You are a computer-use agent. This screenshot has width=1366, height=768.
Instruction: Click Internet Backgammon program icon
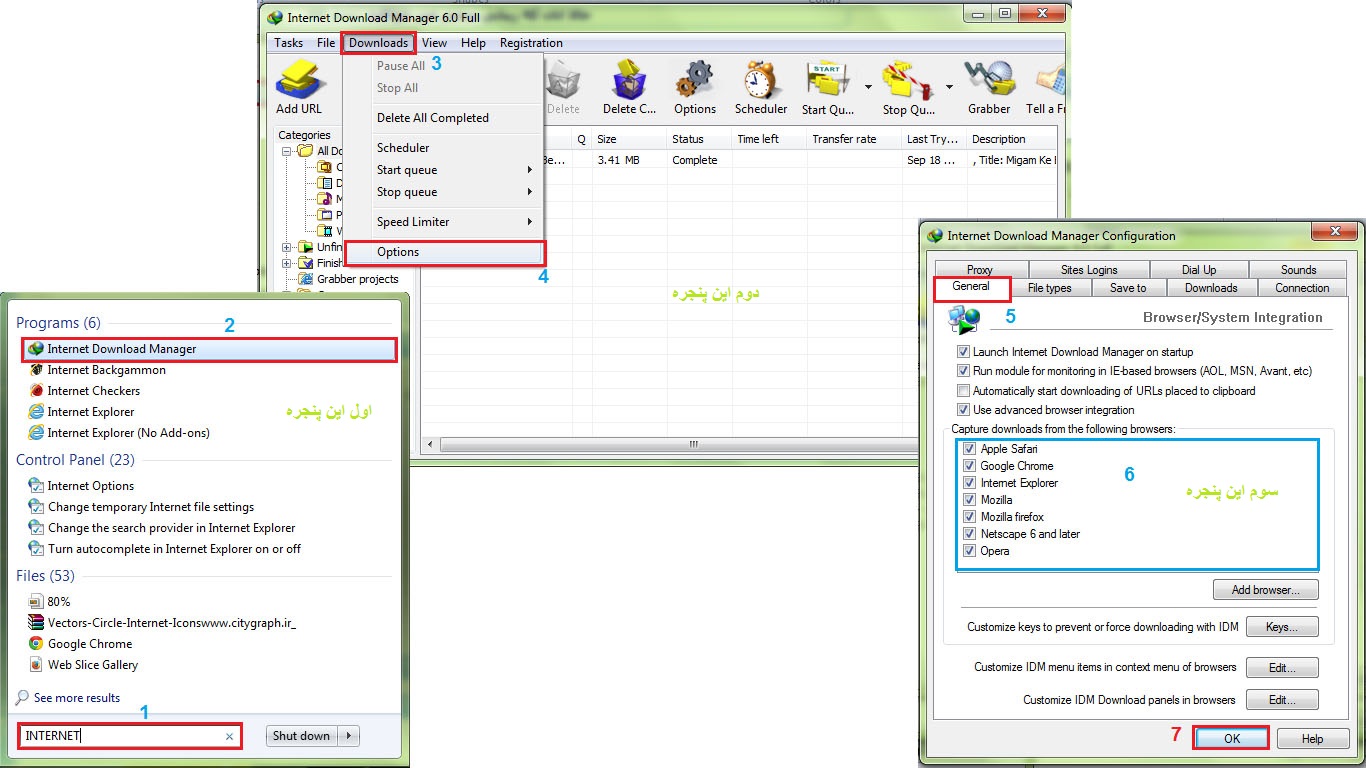(x=37, y=370)
